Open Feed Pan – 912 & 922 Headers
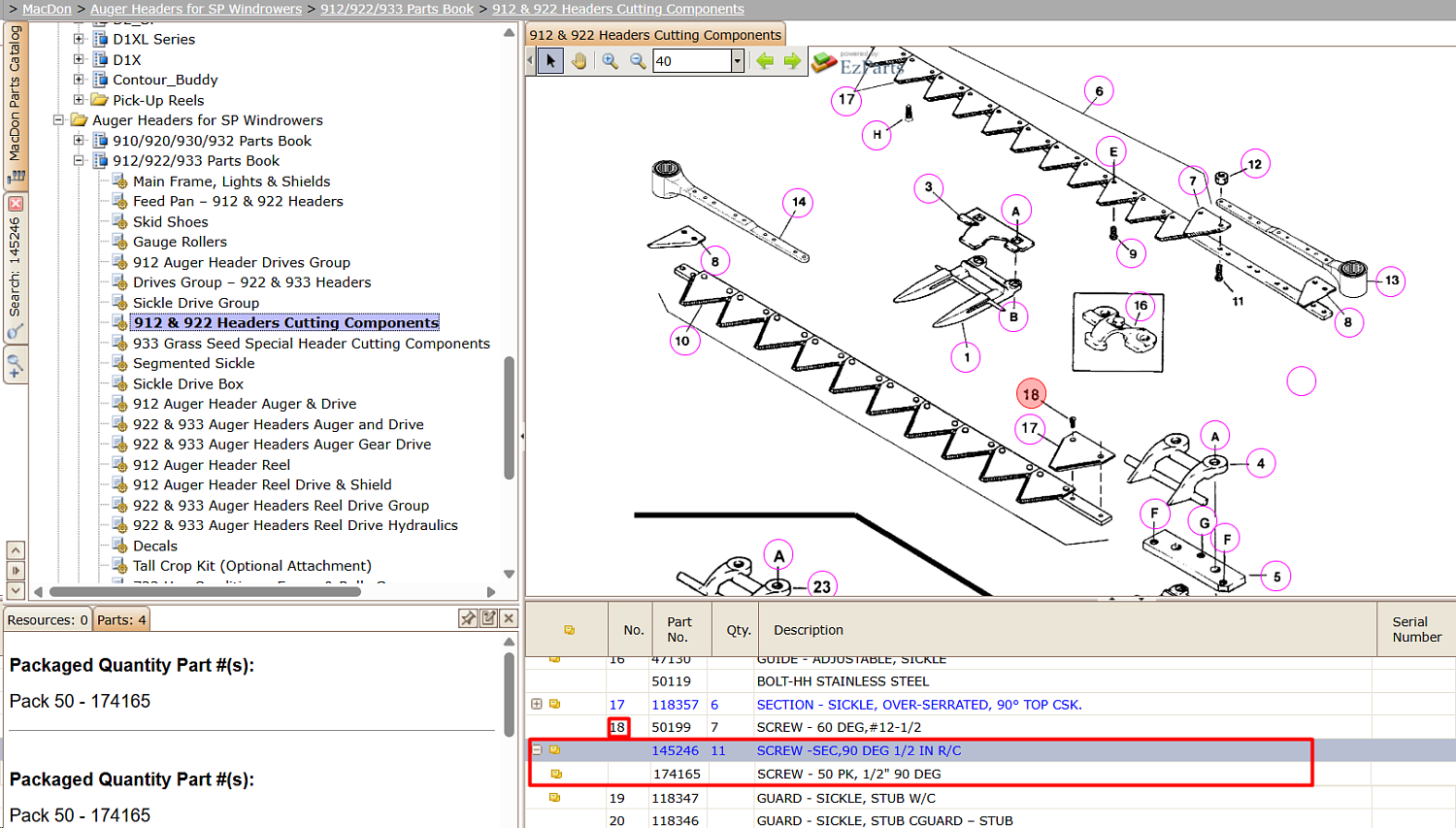1456x828 pixels. (x=238, y=202)
